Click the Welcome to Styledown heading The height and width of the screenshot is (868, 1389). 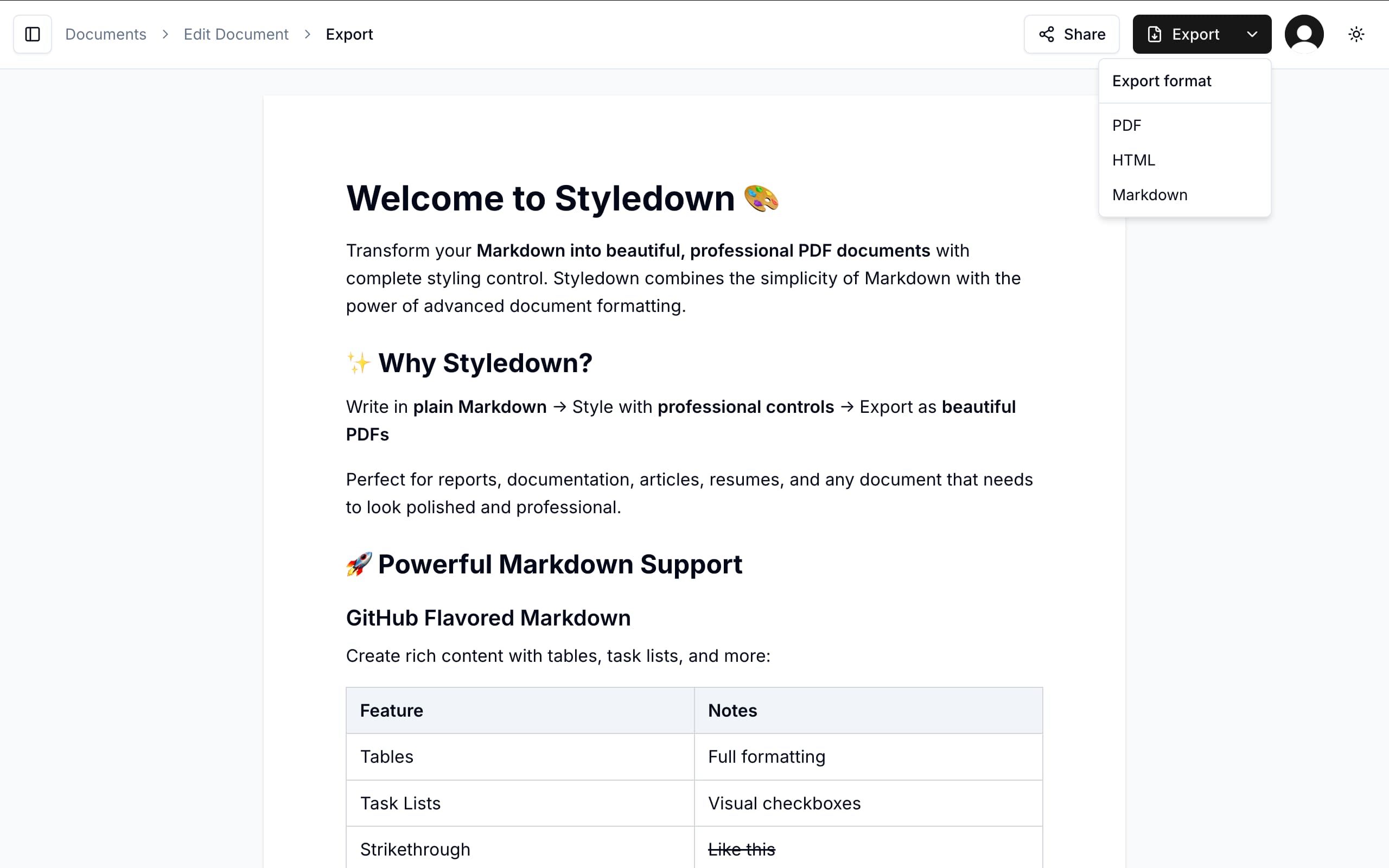tap(539, 199)
